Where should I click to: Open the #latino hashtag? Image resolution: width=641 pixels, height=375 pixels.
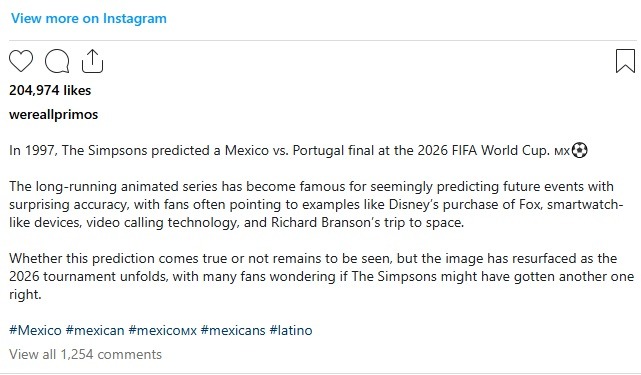pyautogui.click(x=291, y=330)
